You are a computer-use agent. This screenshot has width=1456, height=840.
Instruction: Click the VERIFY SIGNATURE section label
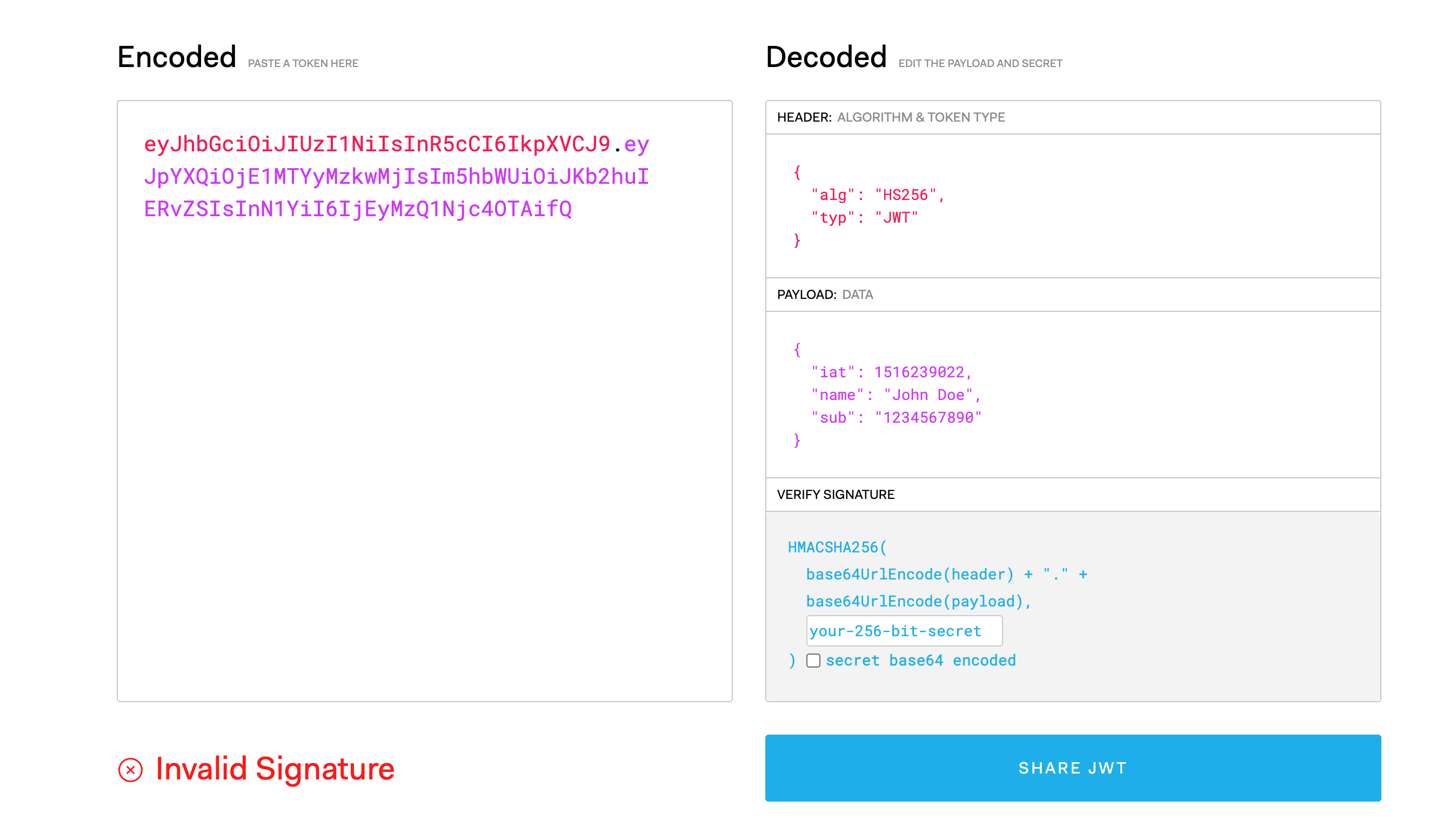(x=836, y=495)
